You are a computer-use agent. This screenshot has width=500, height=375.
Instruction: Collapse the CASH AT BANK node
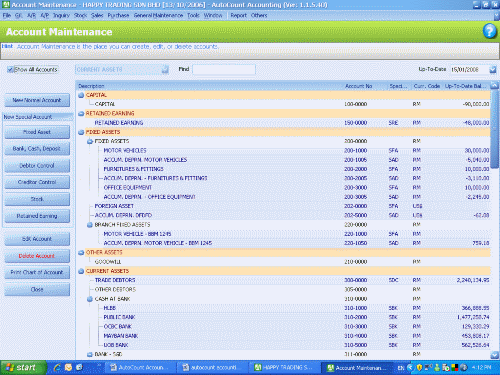tap(90, 299)
